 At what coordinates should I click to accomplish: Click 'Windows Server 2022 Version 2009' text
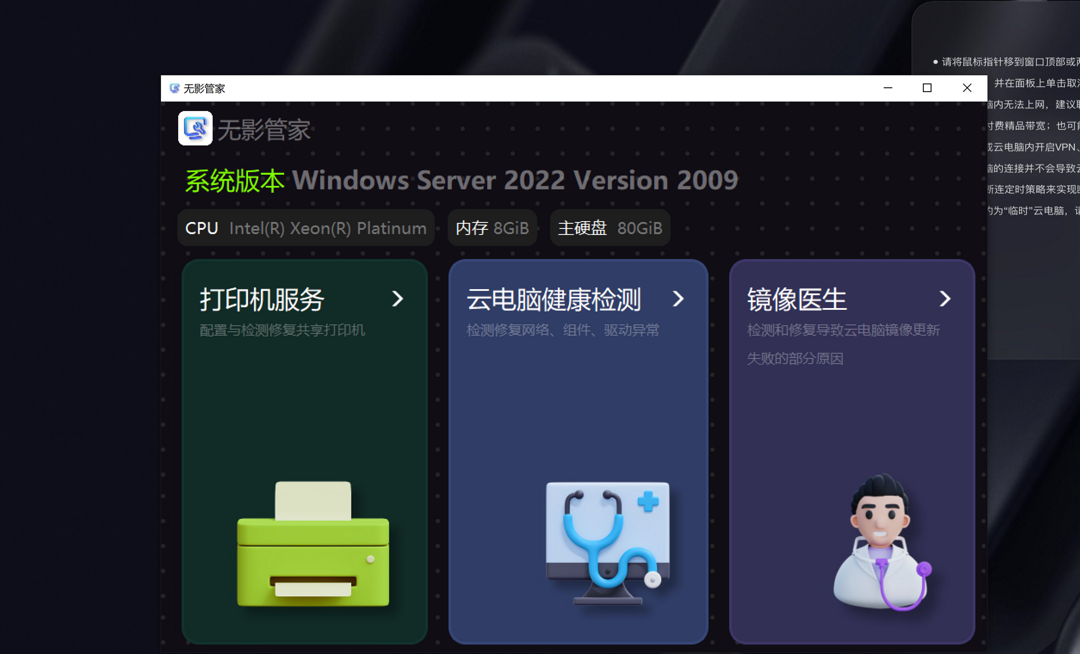(515, 180)
